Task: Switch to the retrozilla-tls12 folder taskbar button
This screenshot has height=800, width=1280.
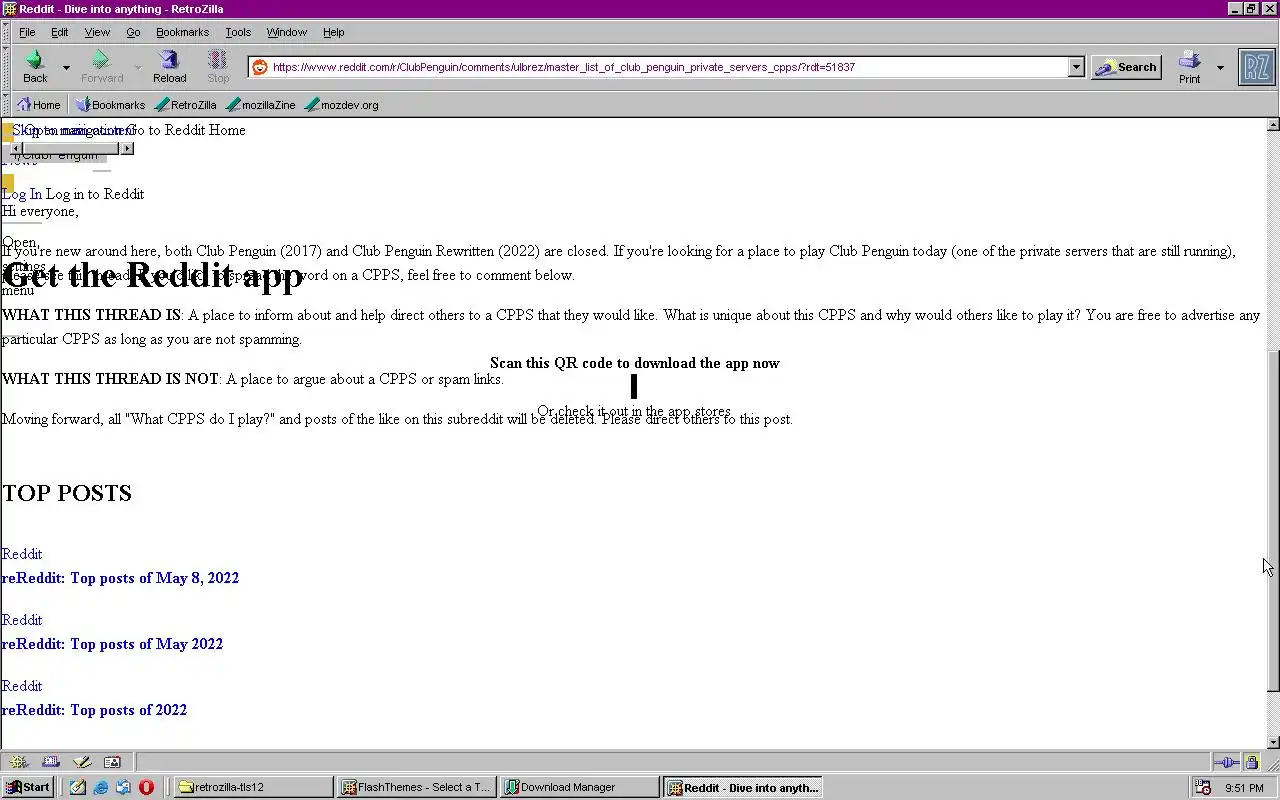Action: [253, 787]
